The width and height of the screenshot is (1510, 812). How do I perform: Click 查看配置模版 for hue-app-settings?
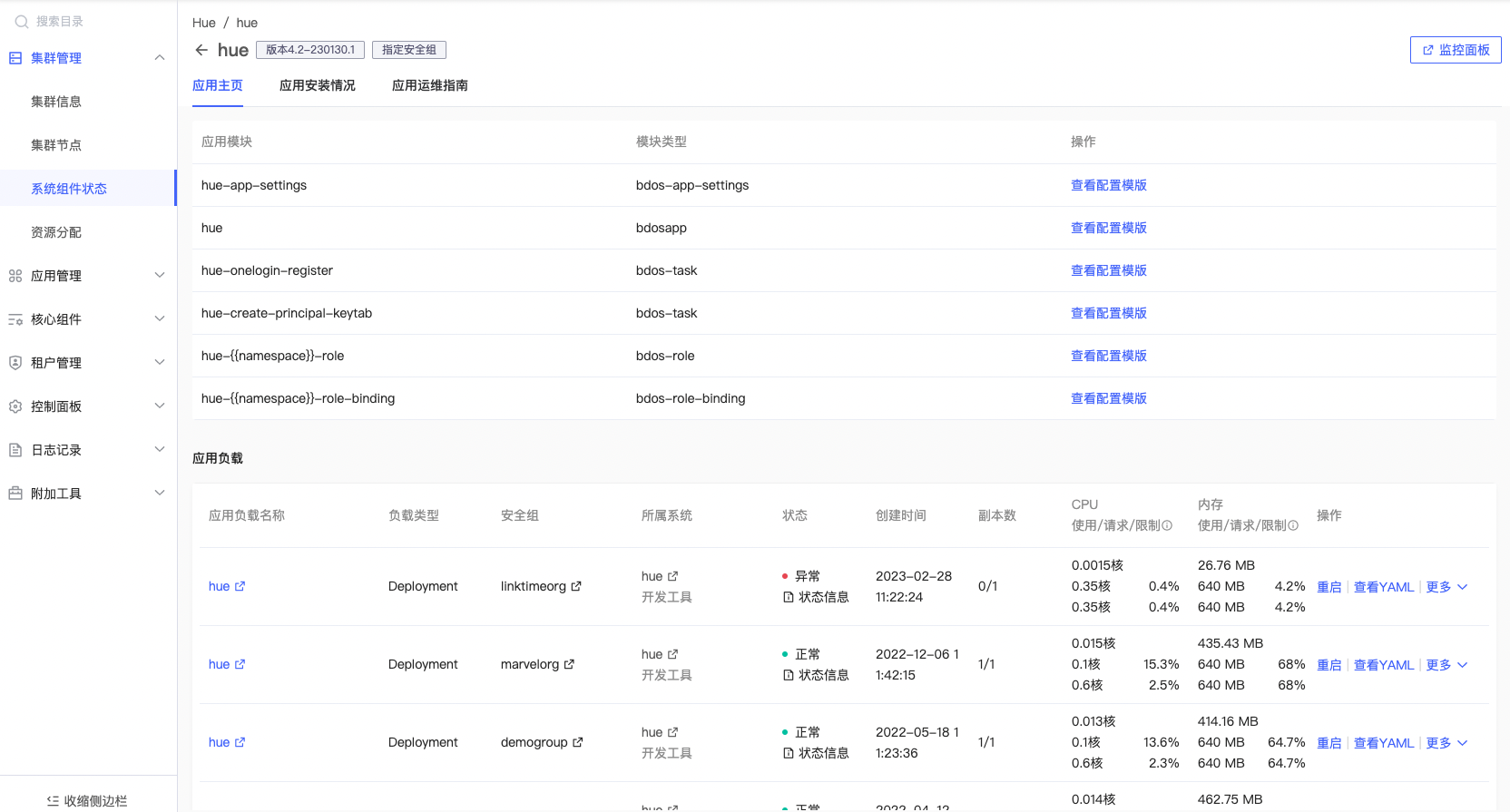pos(1109,185)
